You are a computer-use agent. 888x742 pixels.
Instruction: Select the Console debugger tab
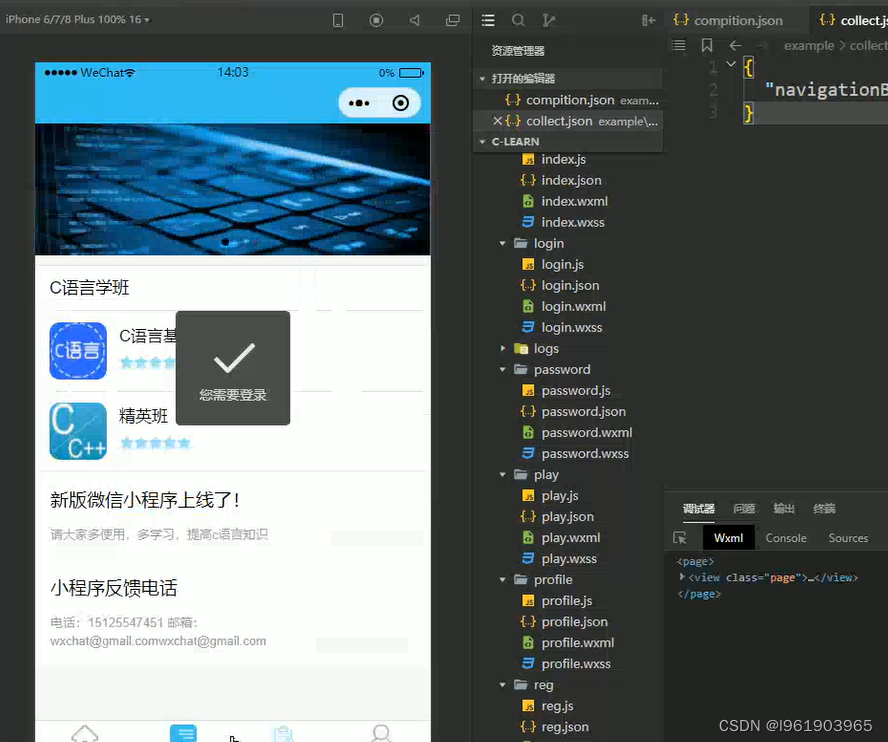pyautogui.click(x=786, y=538)
